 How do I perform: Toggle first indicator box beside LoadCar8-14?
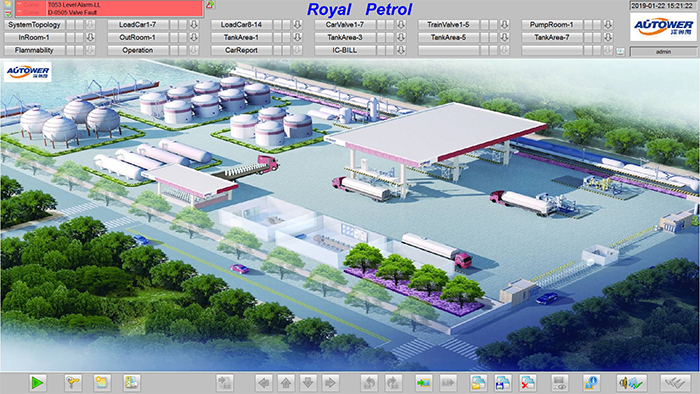point(278,25)
